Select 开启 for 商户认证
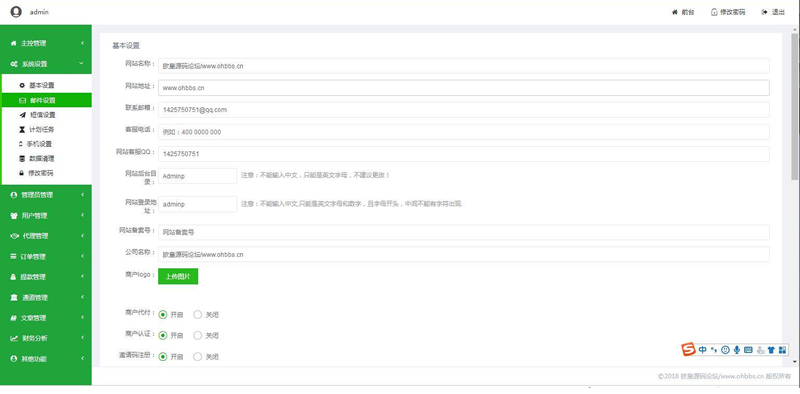The width and height of the screenshot is (800, 394). [x=163, y=335]
